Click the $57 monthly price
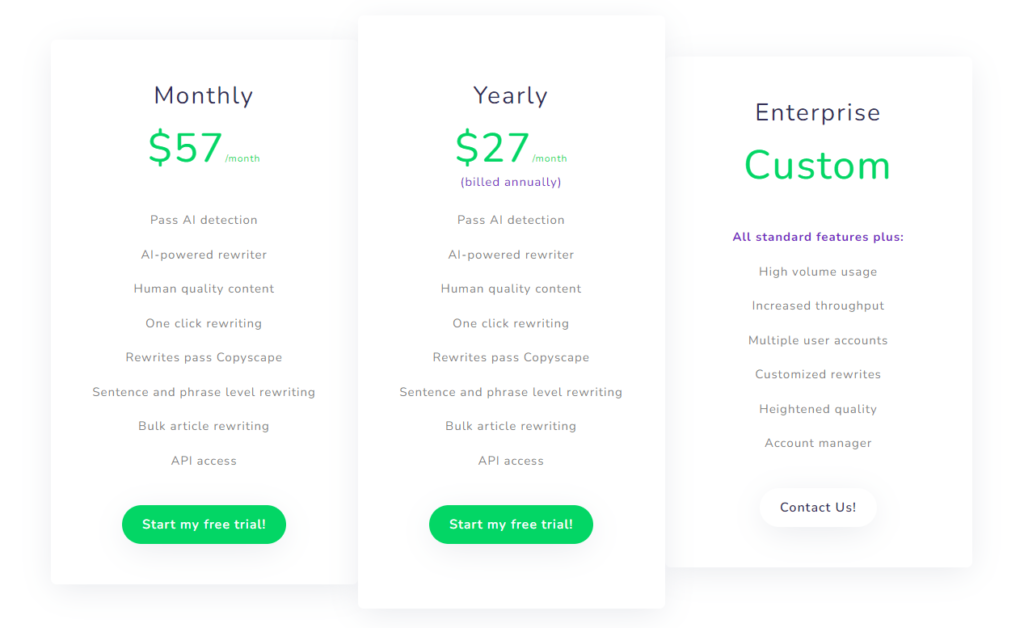The height and width of the screenshot is (628, 1024). pyautogui.click(x=185, y=148)
